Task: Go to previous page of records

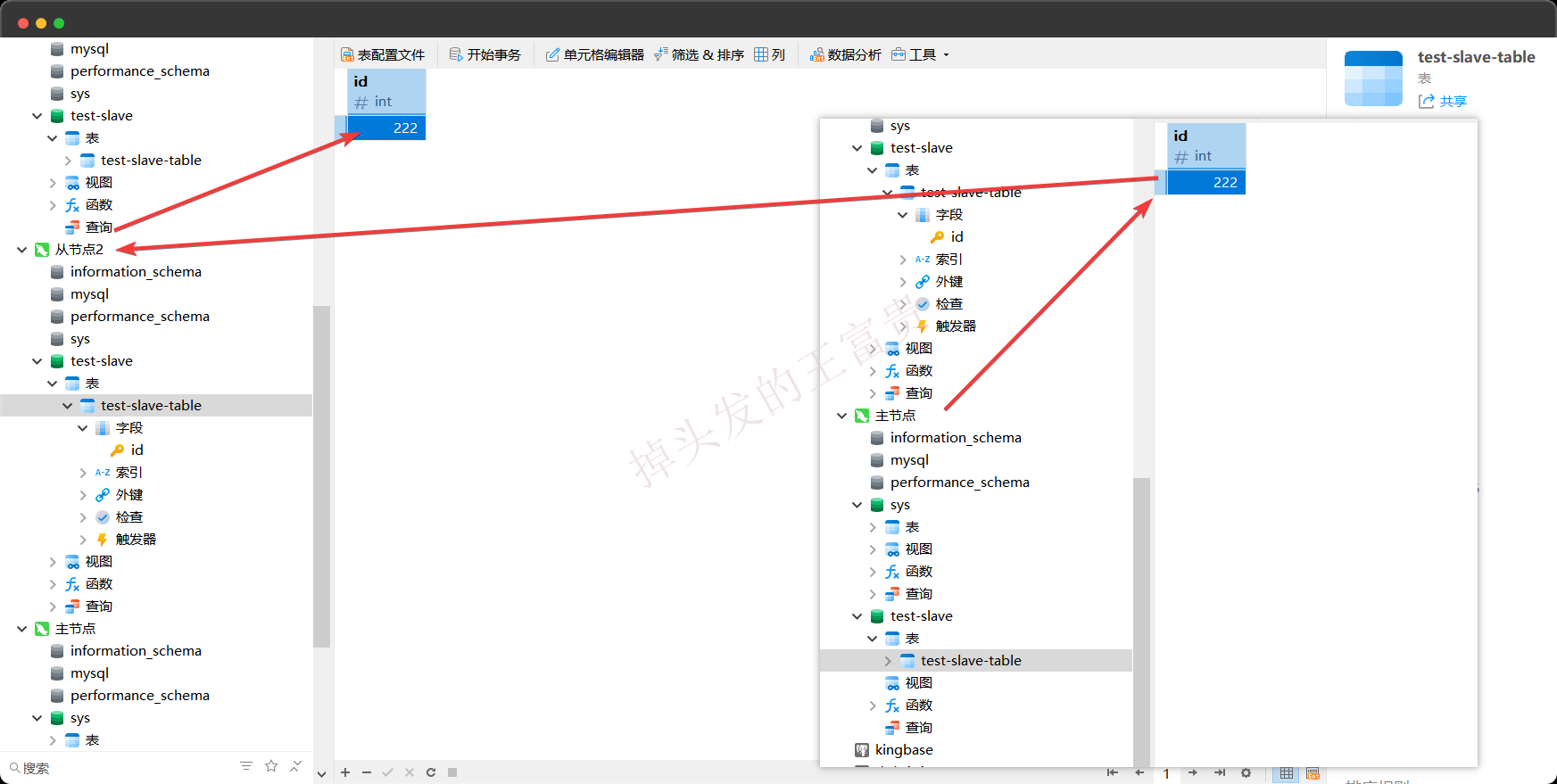Action: pyautogui.click(x=1139, y=772)
